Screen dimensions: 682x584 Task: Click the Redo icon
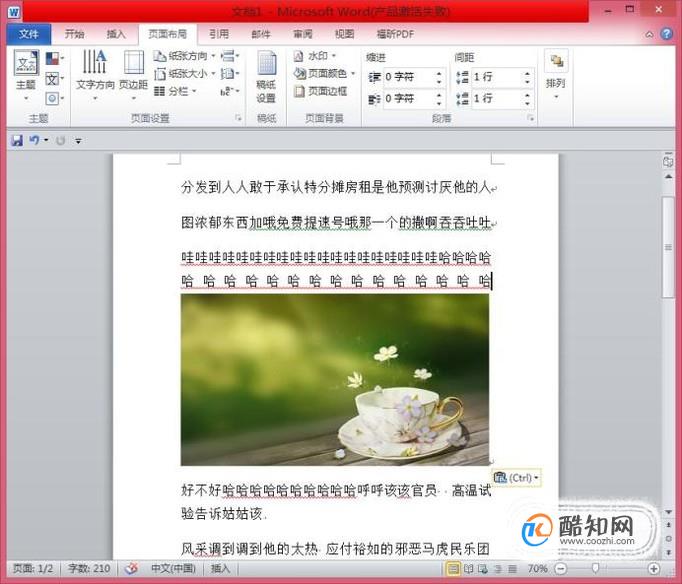click(x=60, y=140)
